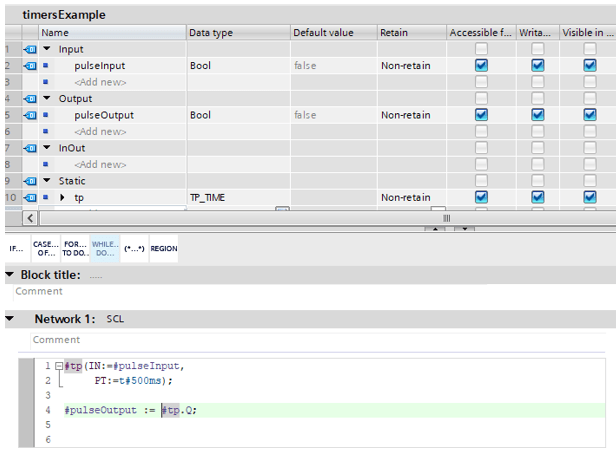Screen dimensions: 616x452
Task: Click #pulseOutput in code line 4
Action: [100, 410]
